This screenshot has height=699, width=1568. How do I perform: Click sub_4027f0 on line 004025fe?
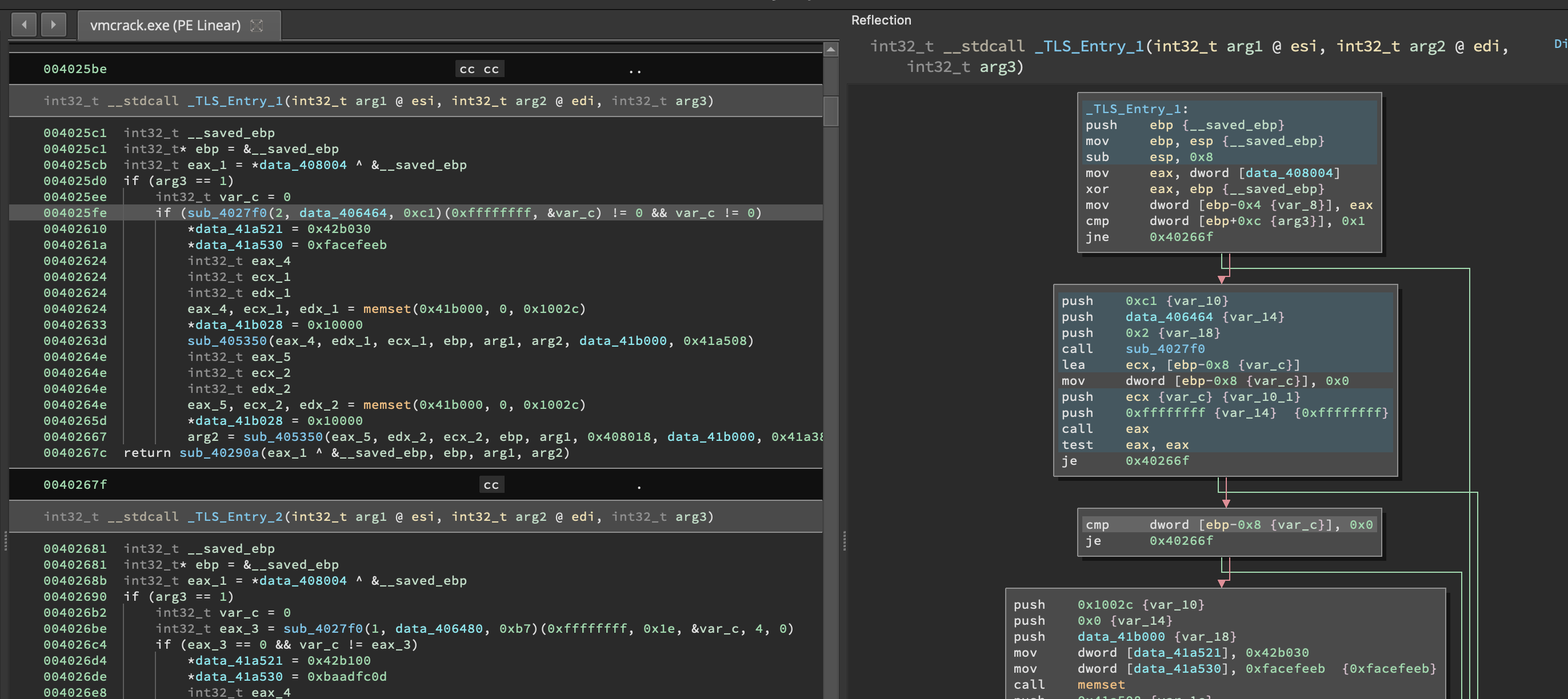(x=227, y=213)
